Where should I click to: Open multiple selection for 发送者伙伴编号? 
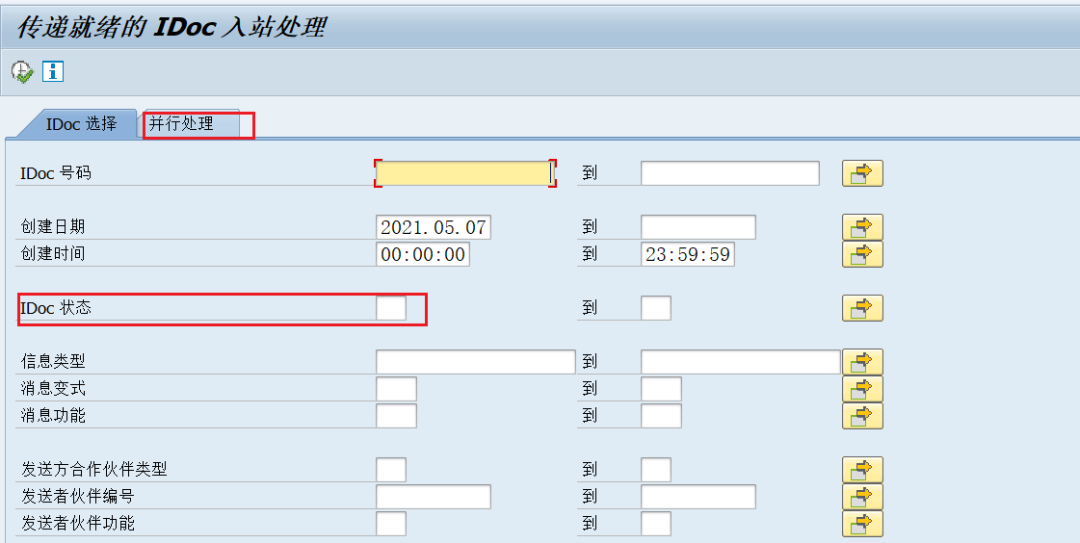click(862, 497)
